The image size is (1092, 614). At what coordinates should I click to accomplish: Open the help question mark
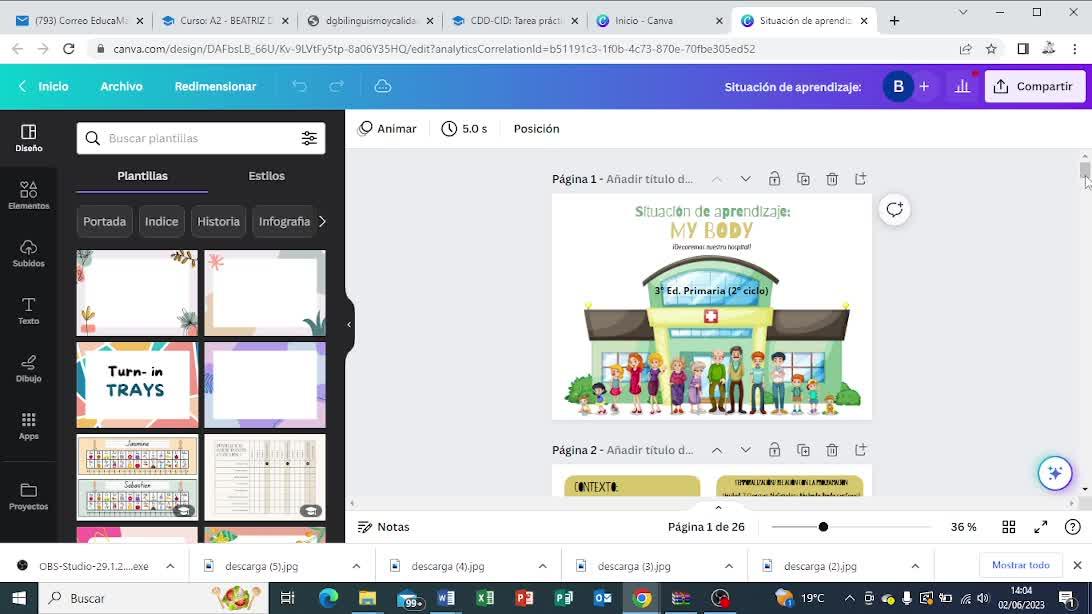pyautogui.click(x=1072, y=527)
